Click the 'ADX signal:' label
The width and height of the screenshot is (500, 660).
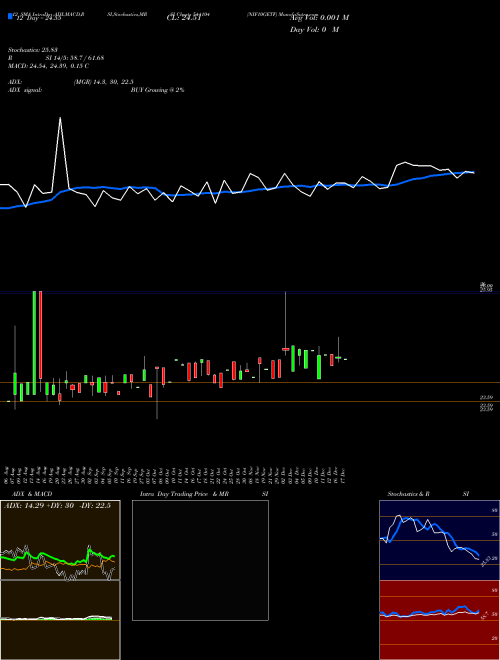[25, 90]
